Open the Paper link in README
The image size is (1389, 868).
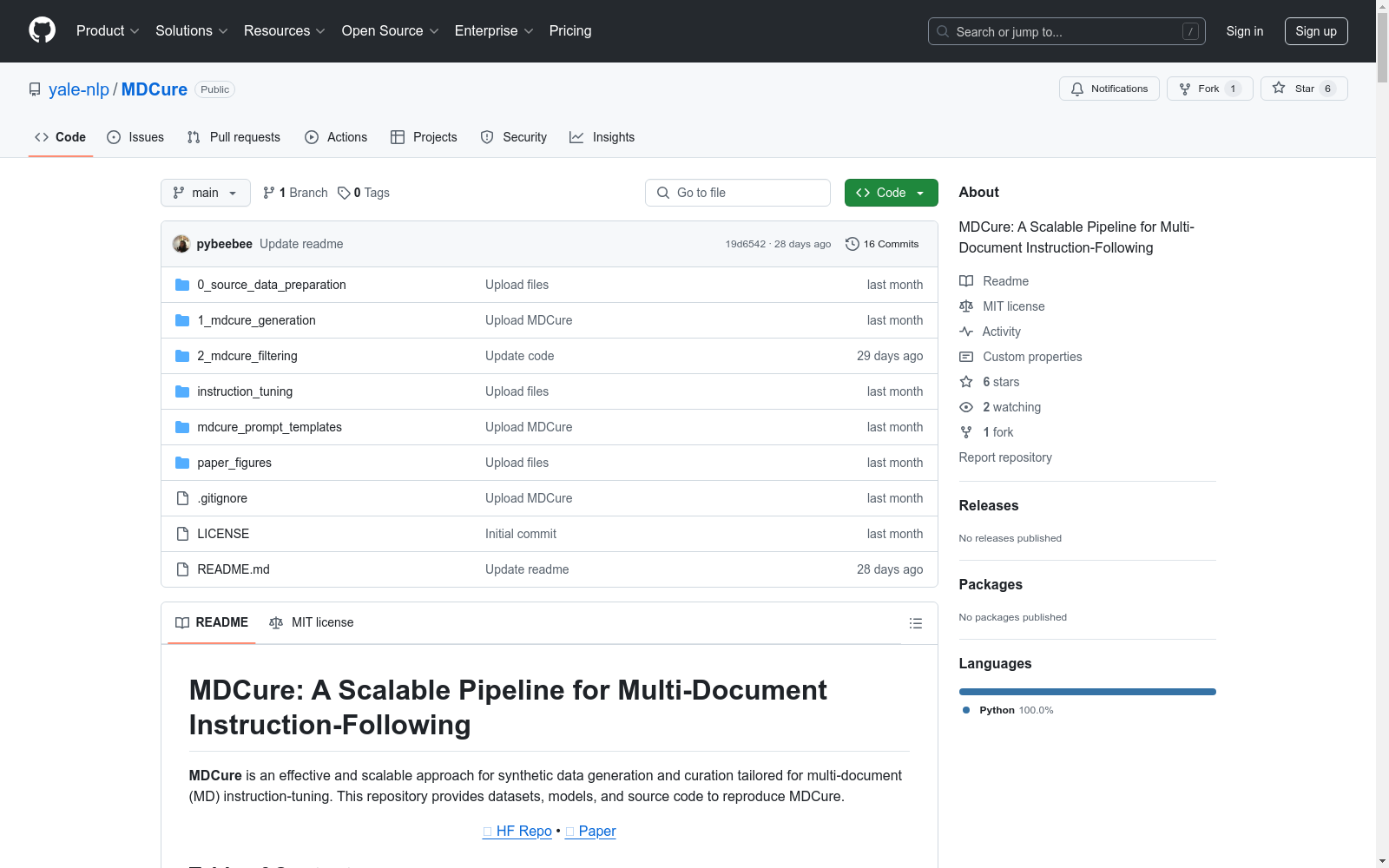(x=590, y=831)
